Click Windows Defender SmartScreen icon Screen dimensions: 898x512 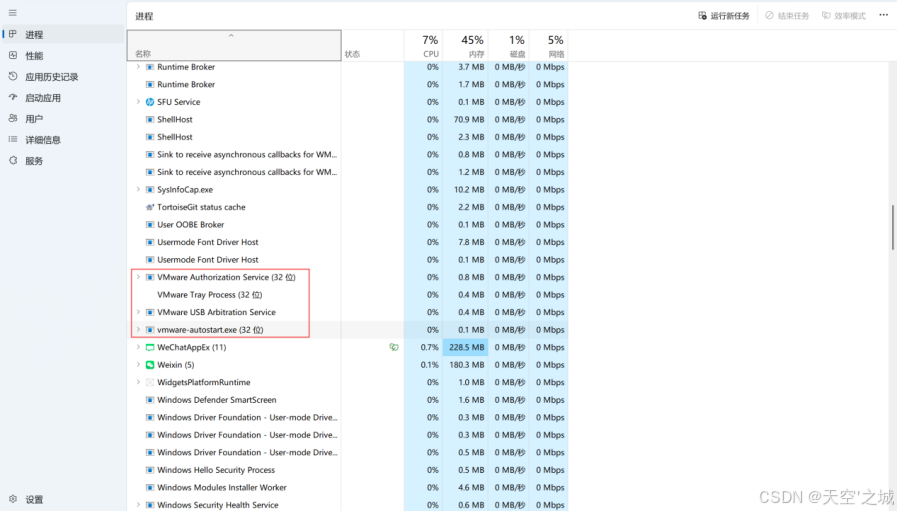point(150,400)
